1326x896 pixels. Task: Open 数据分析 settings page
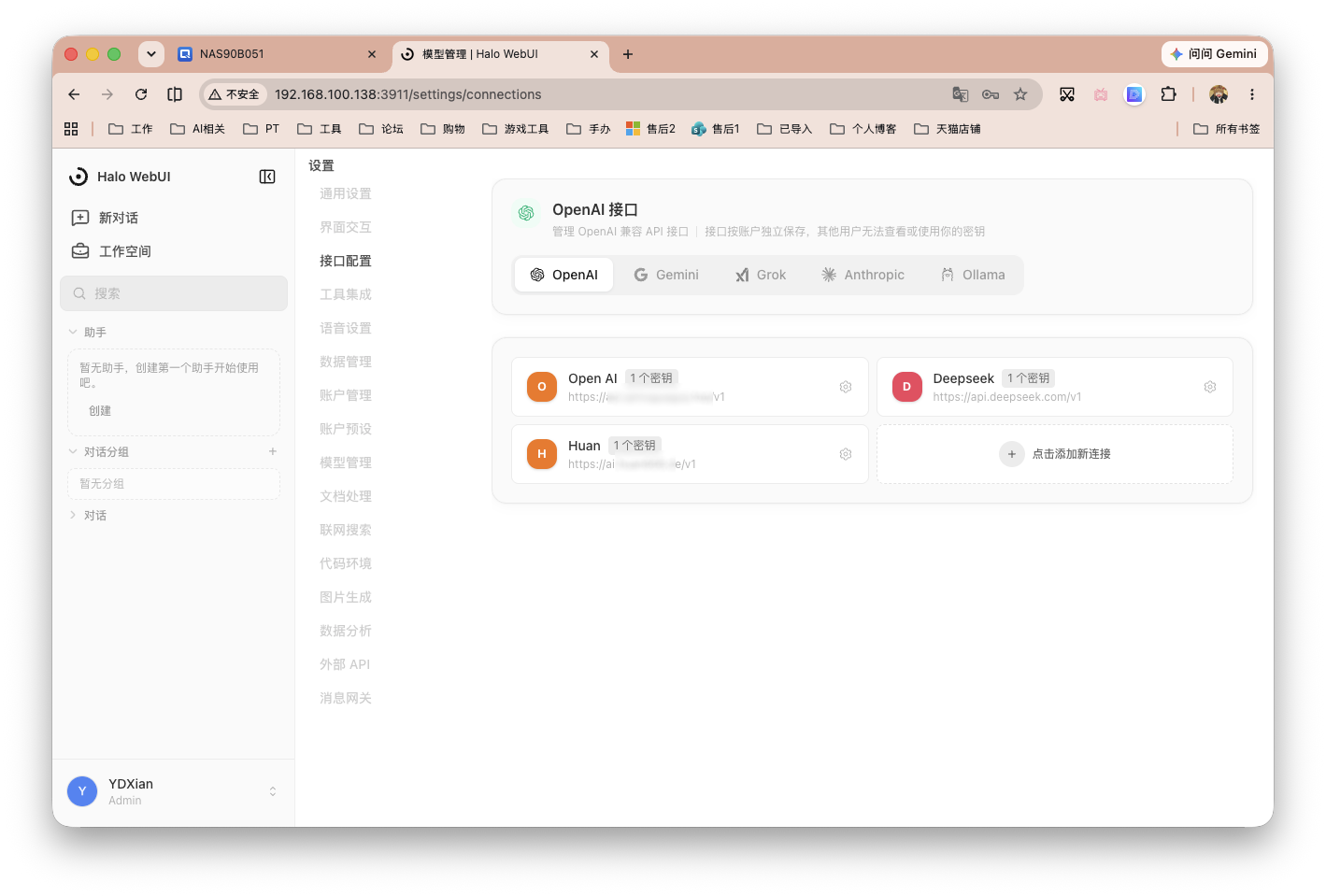346,631
